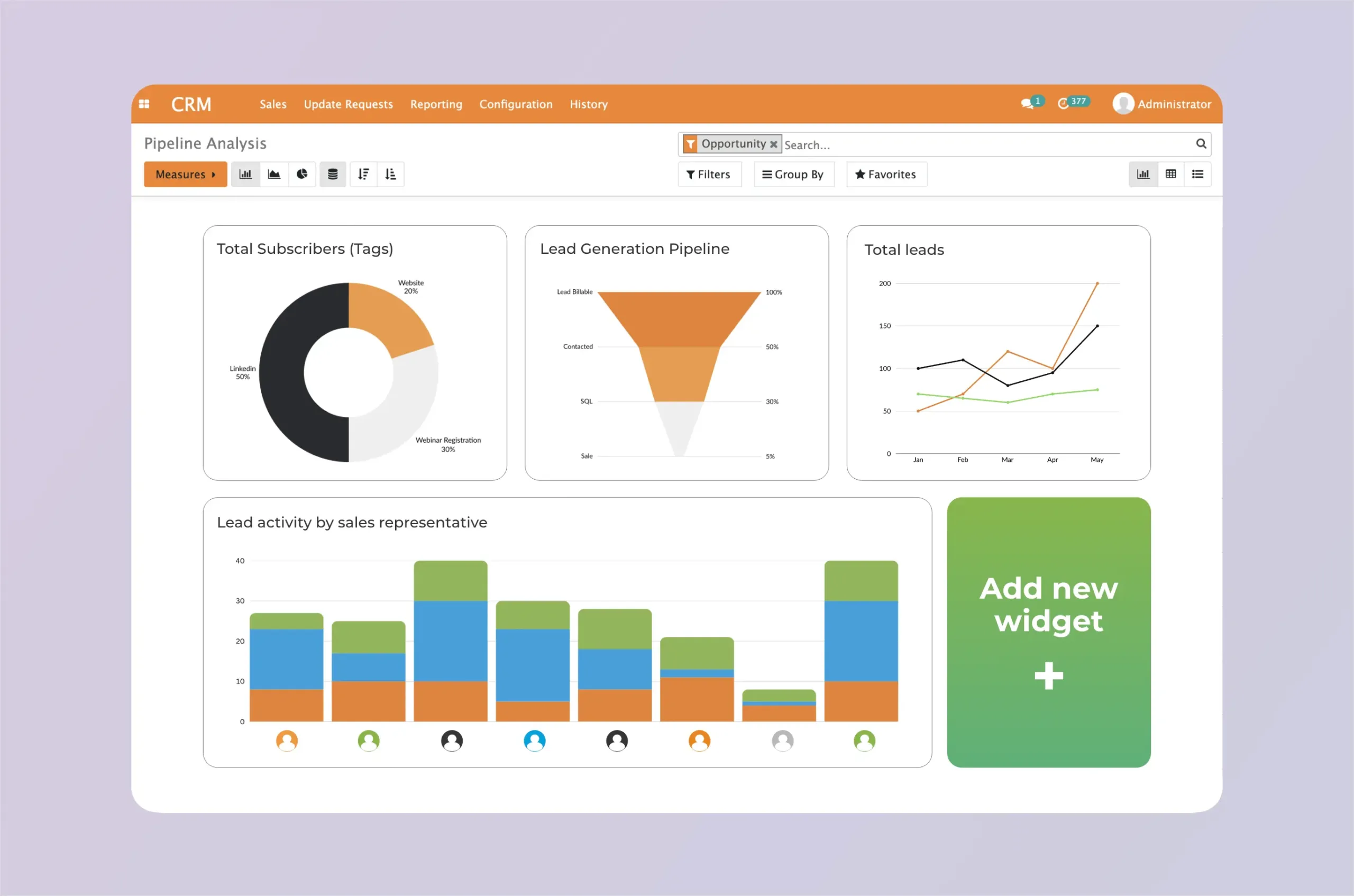This screenshot has height=896, width=1354.
Task: Switch to pie chart mode
Action: pos(302,175)
